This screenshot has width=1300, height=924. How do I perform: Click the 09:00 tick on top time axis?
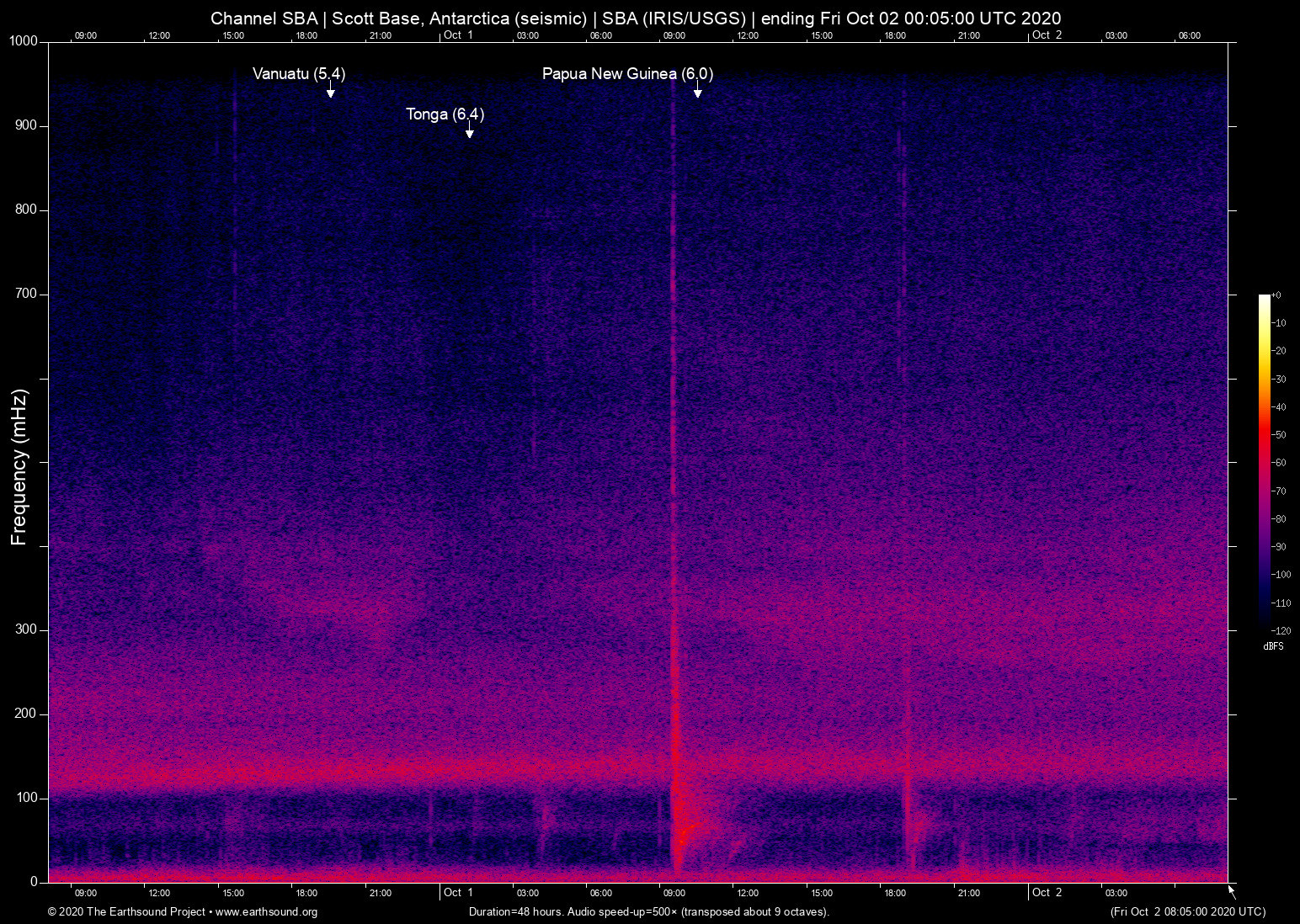[85, 35]
